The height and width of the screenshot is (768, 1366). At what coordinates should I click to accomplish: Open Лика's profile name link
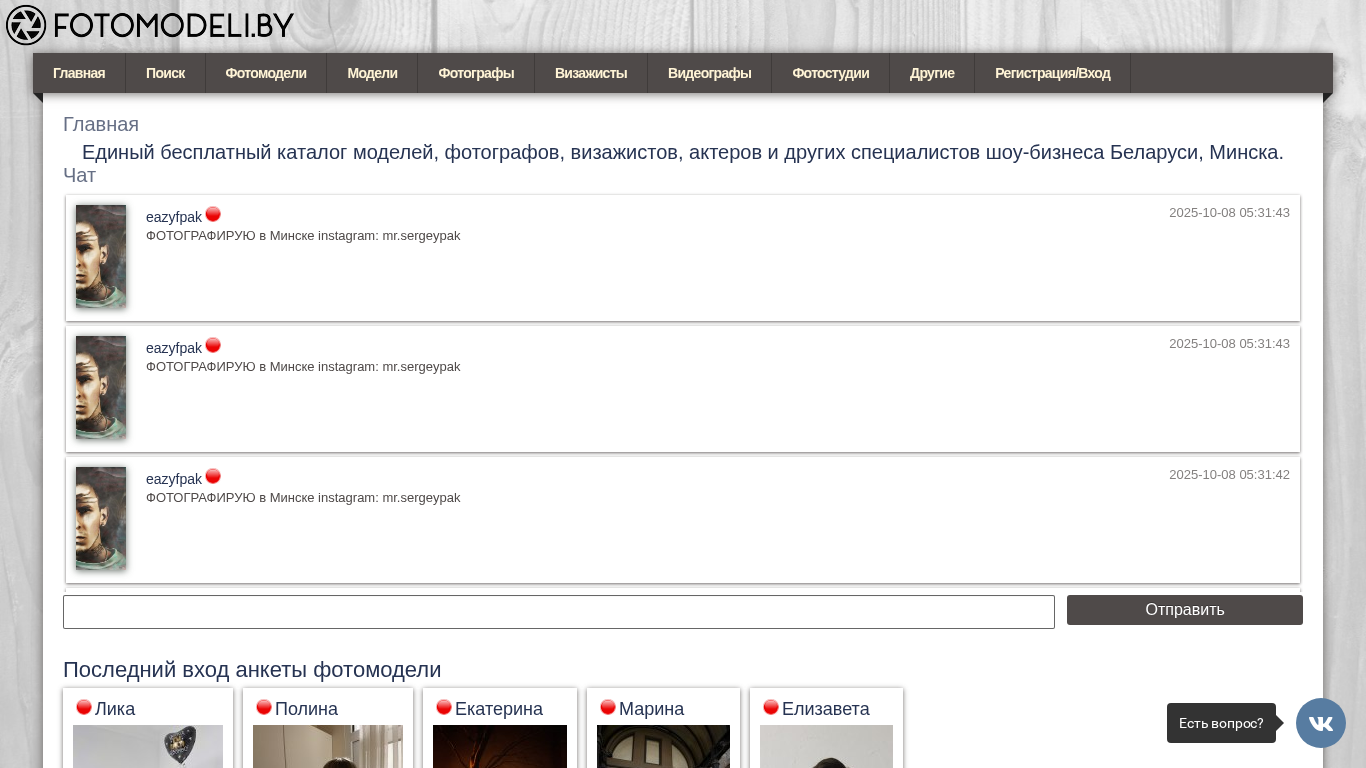pyautogui.click(x=115, y=709)
